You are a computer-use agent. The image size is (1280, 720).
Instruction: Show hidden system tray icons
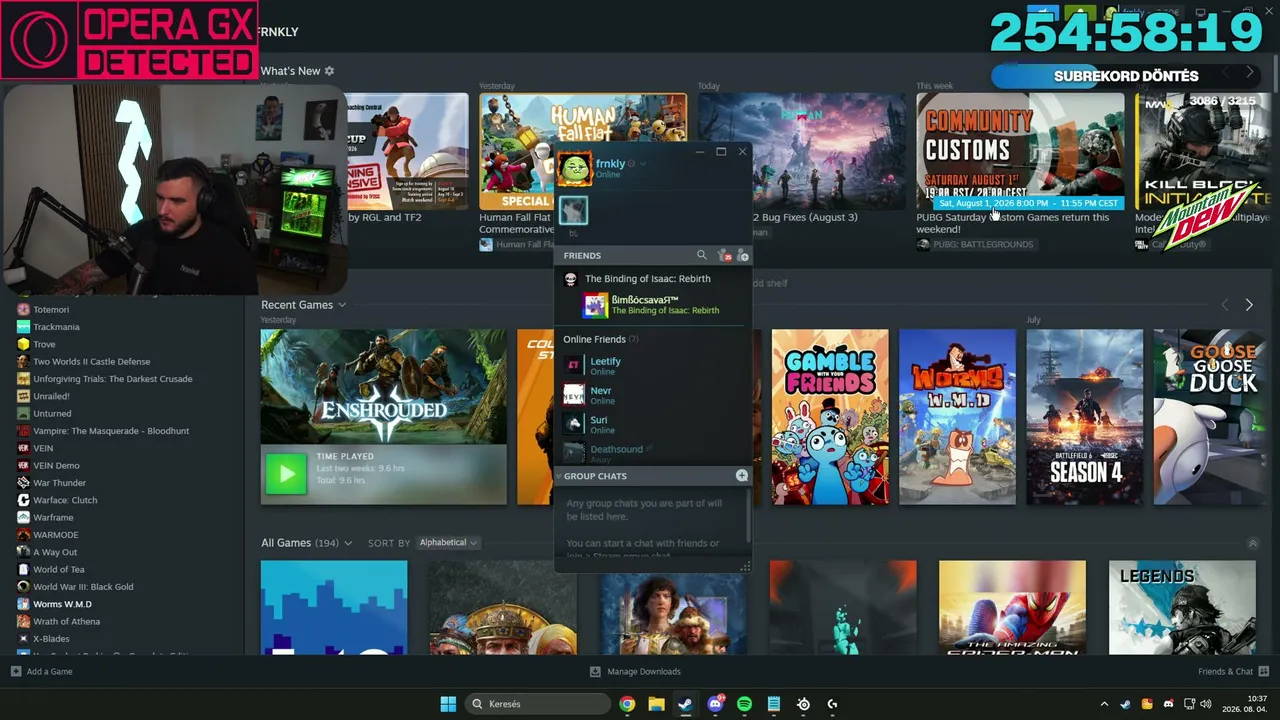click(x=1104, y=704)
